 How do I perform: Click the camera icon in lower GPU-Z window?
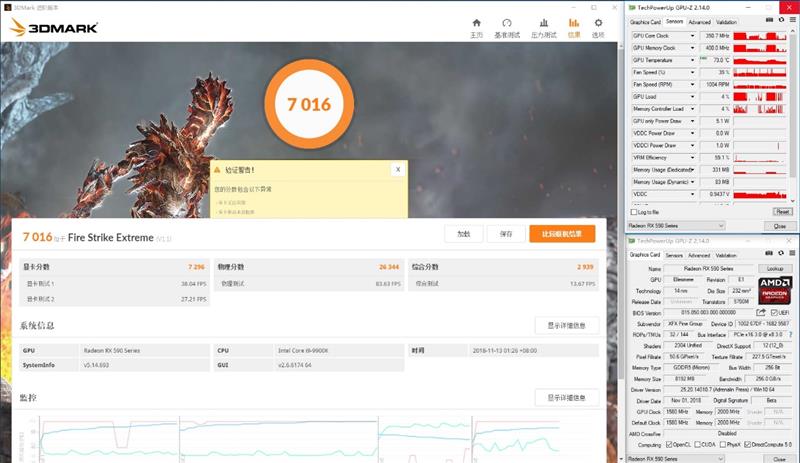pyautogui.click(x=769, y=253)
